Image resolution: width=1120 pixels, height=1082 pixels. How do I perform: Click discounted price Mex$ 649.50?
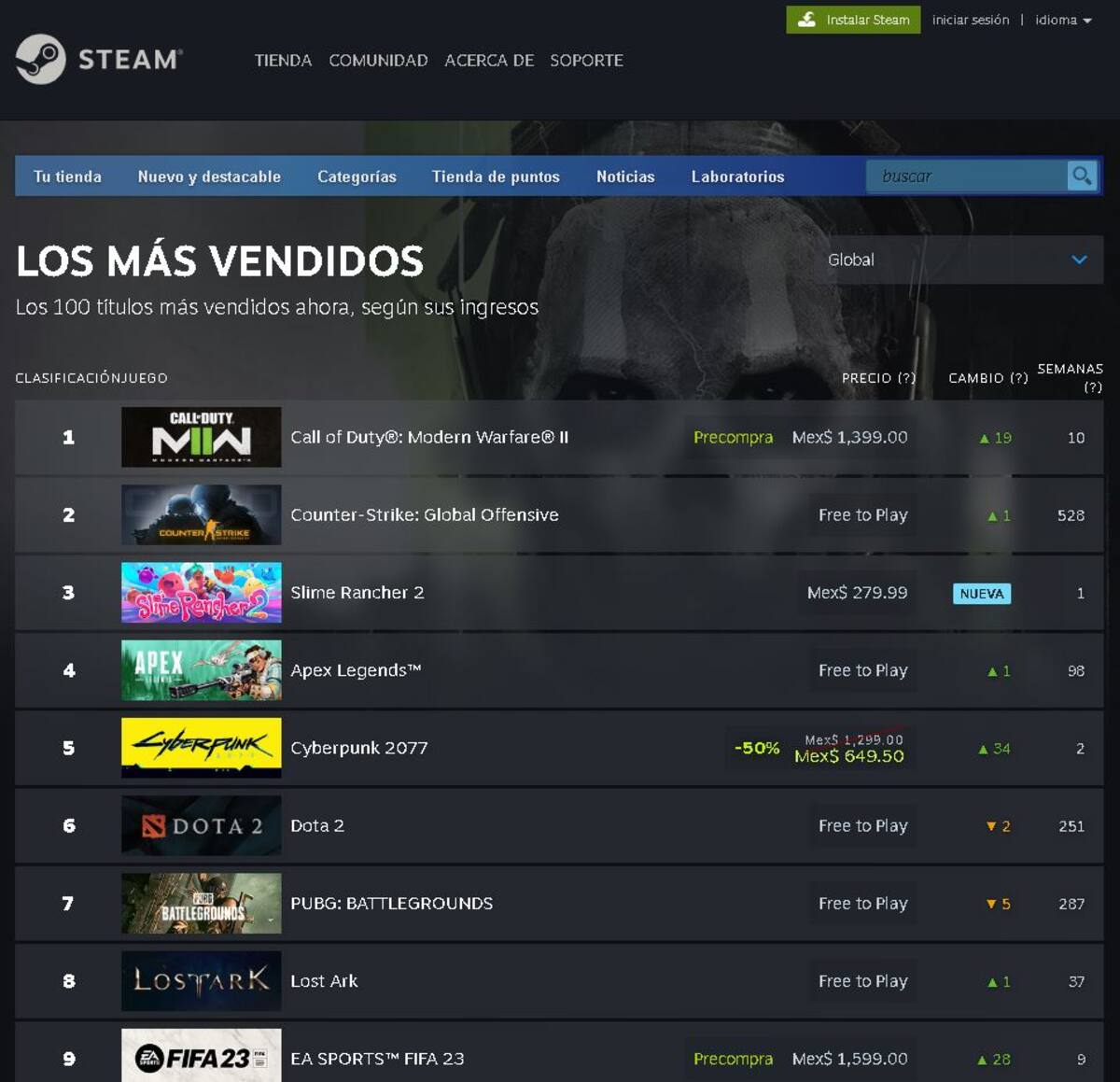point(848,756)
